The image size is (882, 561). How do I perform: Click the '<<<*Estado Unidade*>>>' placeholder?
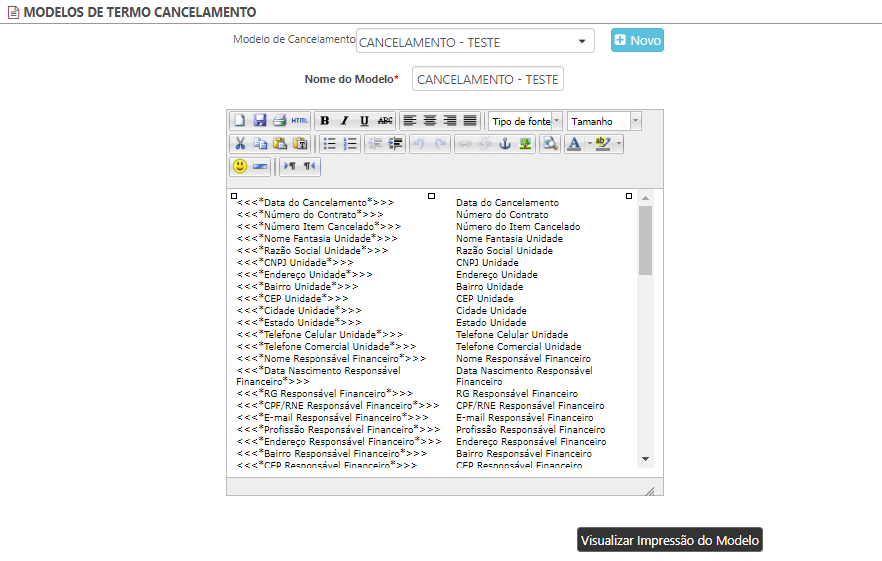point(299,322)
